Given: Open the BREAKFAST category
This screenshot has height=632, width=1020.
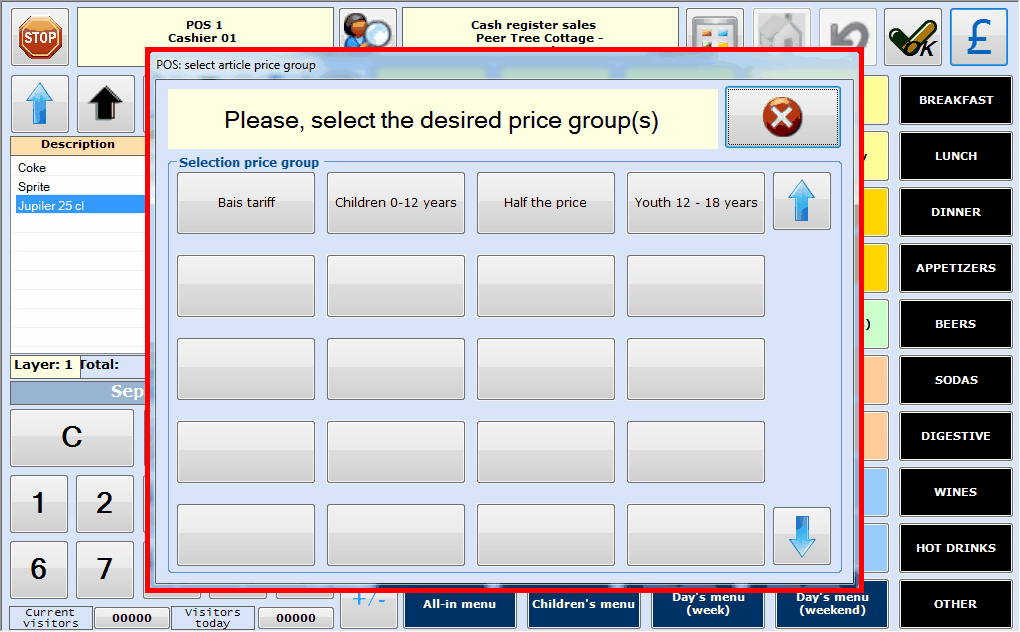Looking at the screenshot, I should pyautogui.click(x=956, y=100).
